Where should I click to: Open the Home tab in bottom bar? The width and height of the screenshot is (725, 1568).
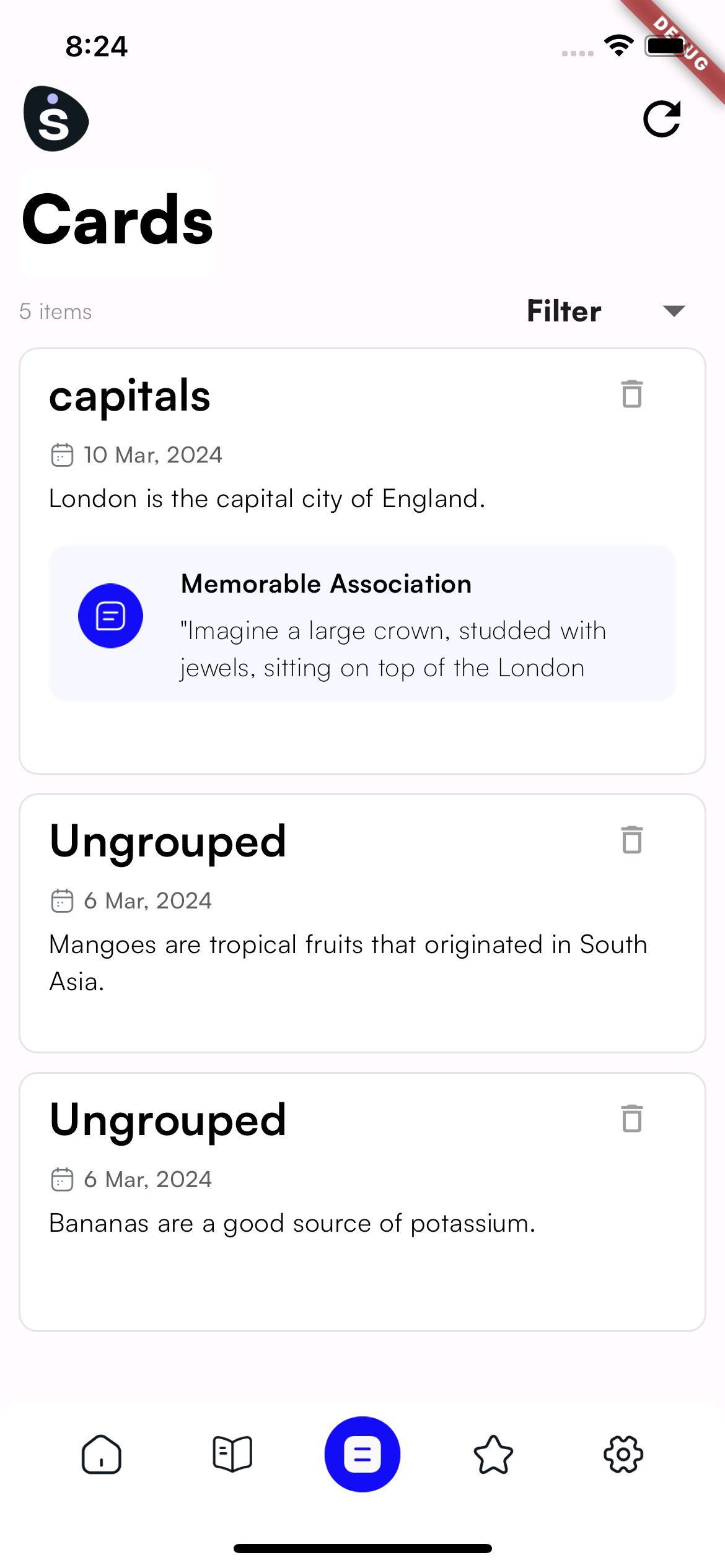coord(101,1454)
